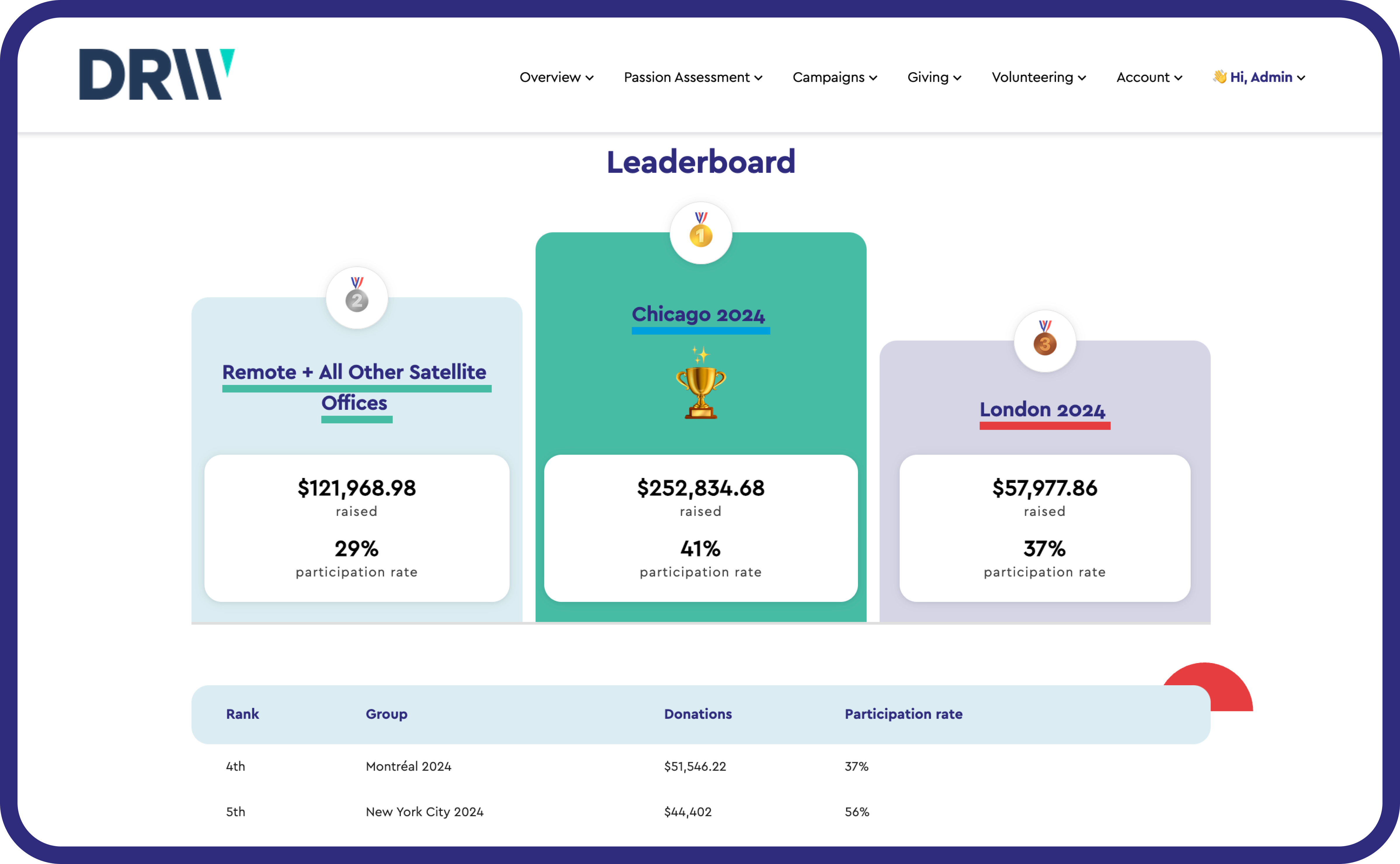The image size is (1400, 864).
Task: Click the bronze third-place medal icon
Action: [x=1044, y=341]
